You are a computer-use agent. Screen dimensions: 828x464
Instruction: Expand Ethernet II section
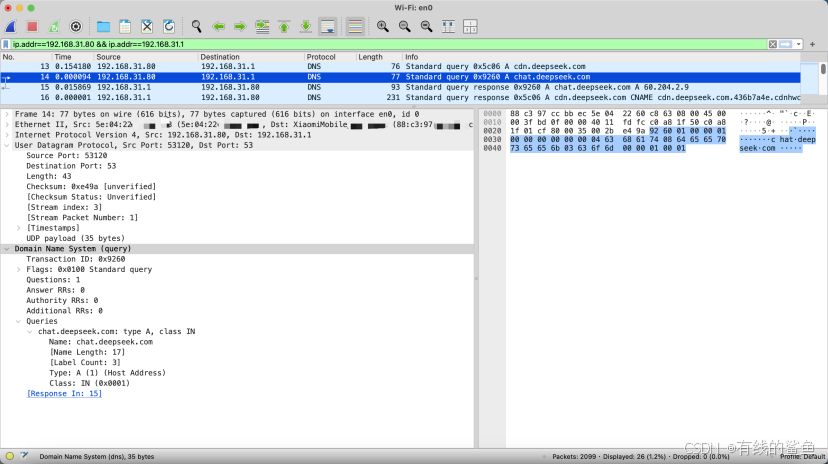(x=7, y=125)
